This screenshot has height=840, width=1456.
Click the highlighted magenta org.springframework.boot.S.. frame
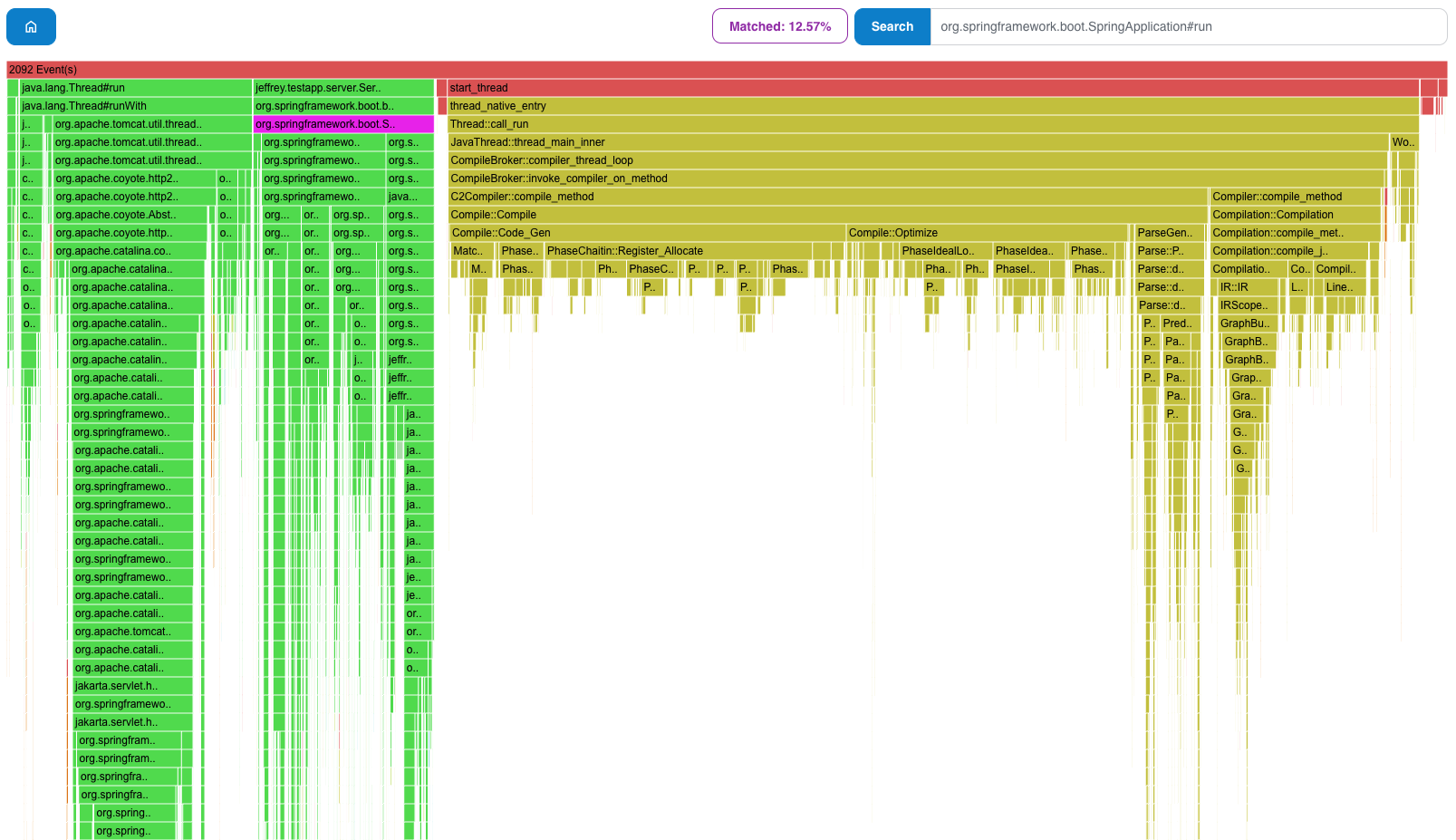coord(343,124)
